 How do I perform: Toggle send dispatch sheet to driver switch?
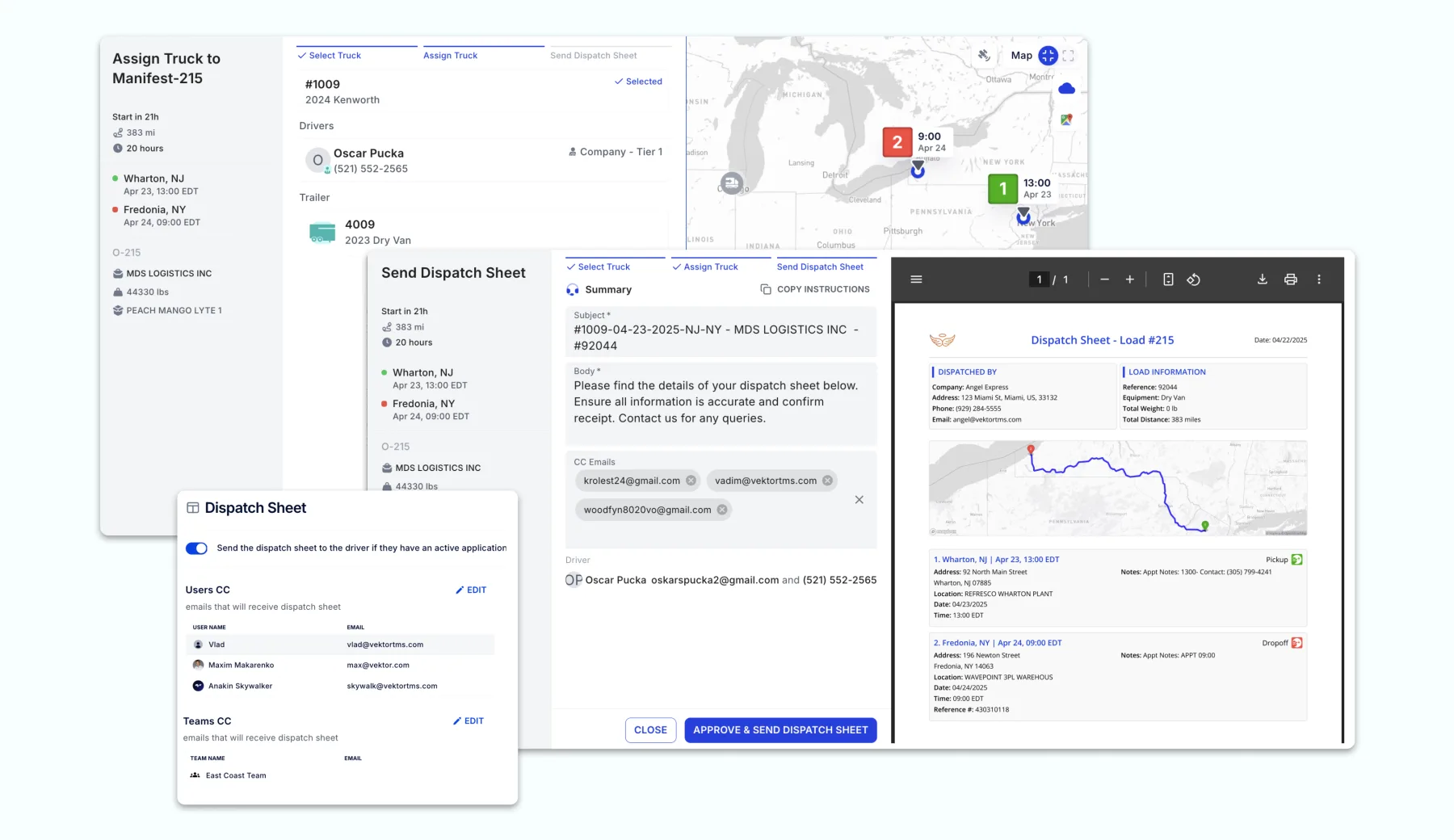(196, 548)
